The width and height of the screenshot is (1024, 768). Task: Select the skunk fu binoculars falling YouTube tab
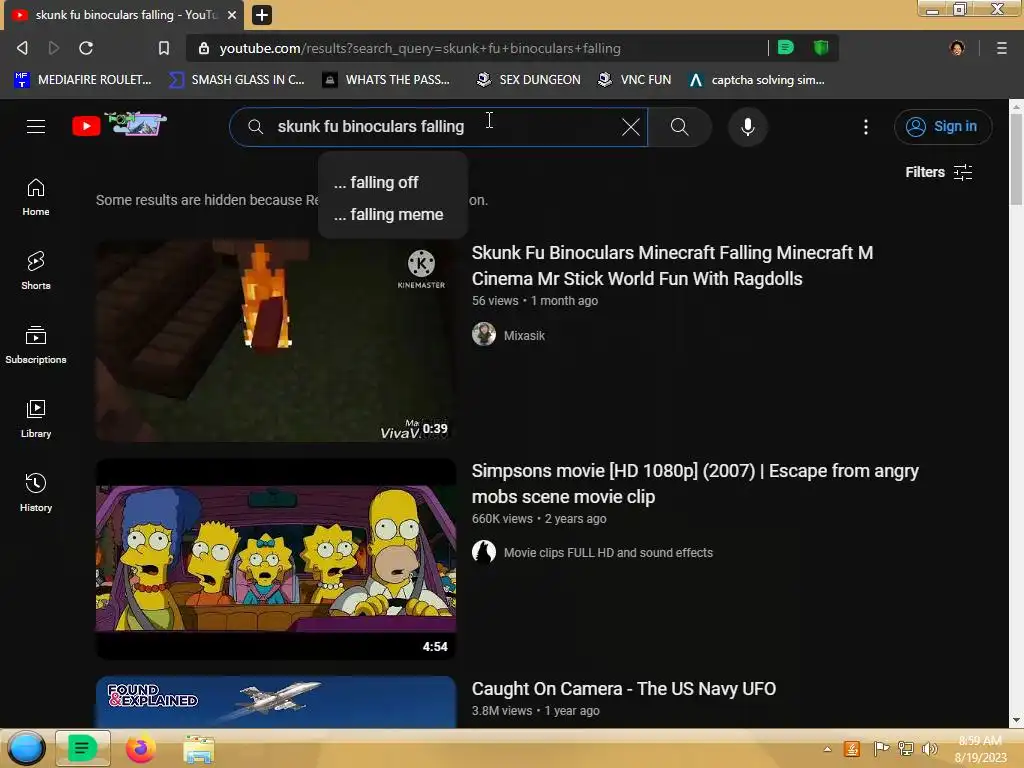(x=124, y=14)
